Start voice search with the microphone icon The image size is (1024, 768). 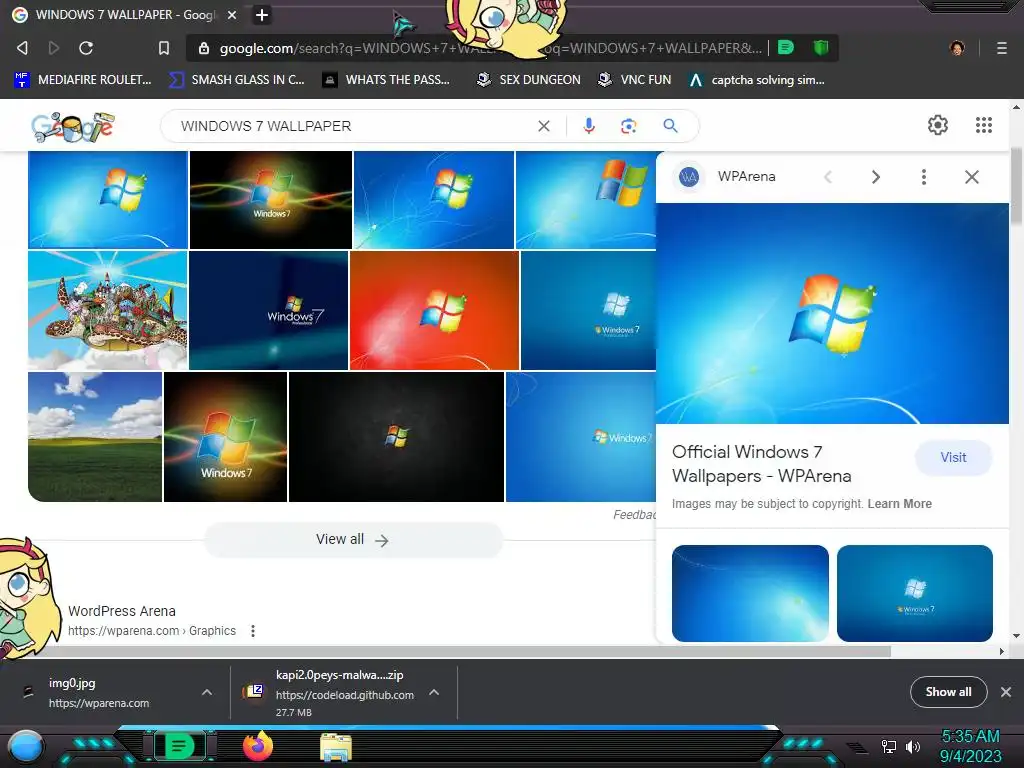point(589,126)
